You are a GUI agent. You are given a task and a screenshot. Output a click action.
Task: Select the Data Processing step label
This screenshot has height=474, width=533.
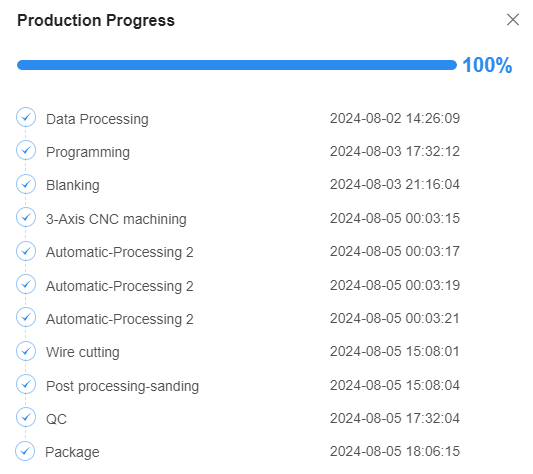97,119
